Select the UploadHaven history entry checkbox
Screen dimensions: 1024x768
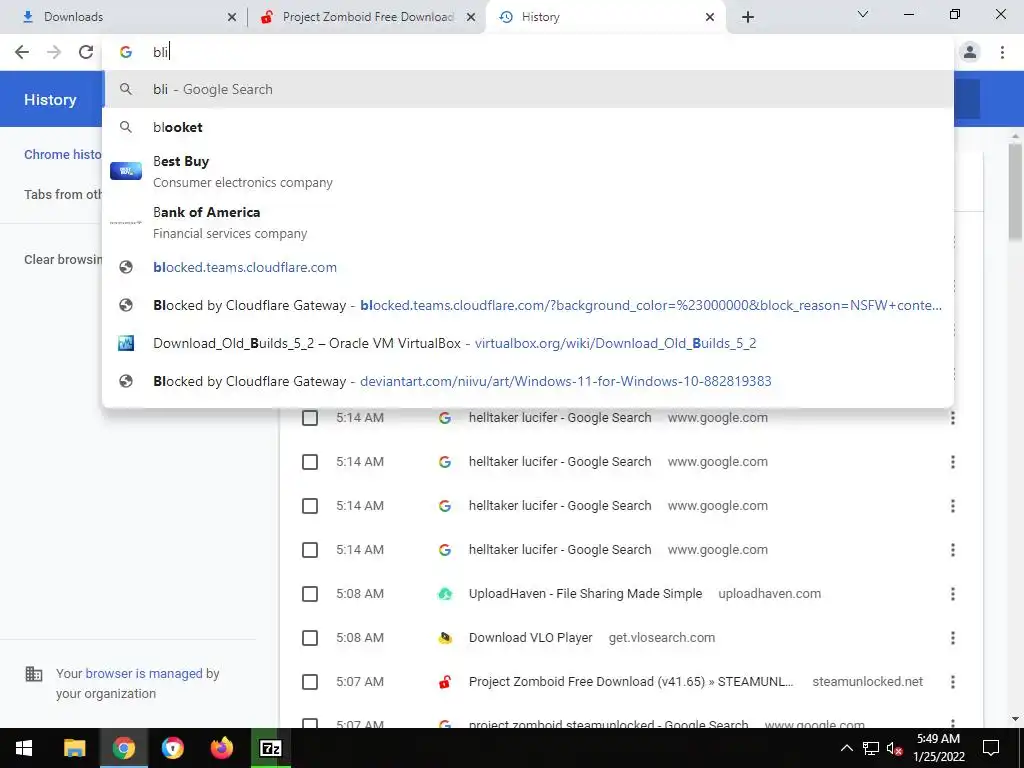coord(310,594)
